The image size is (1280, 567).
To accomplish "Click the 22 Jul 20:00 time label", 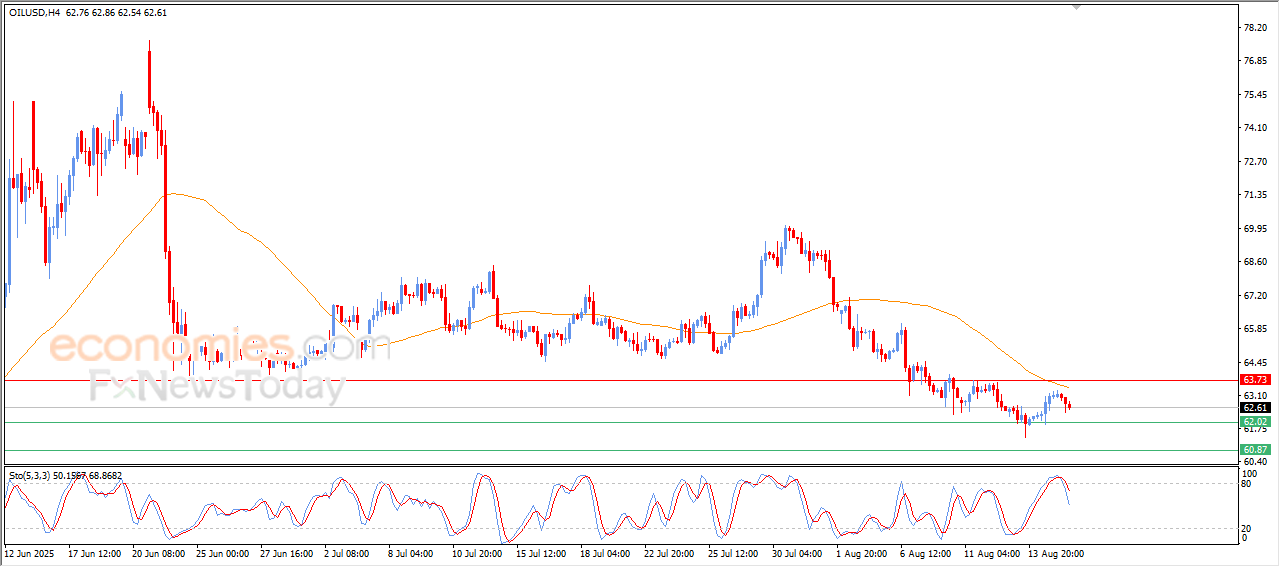I will [x=670, y=552].
